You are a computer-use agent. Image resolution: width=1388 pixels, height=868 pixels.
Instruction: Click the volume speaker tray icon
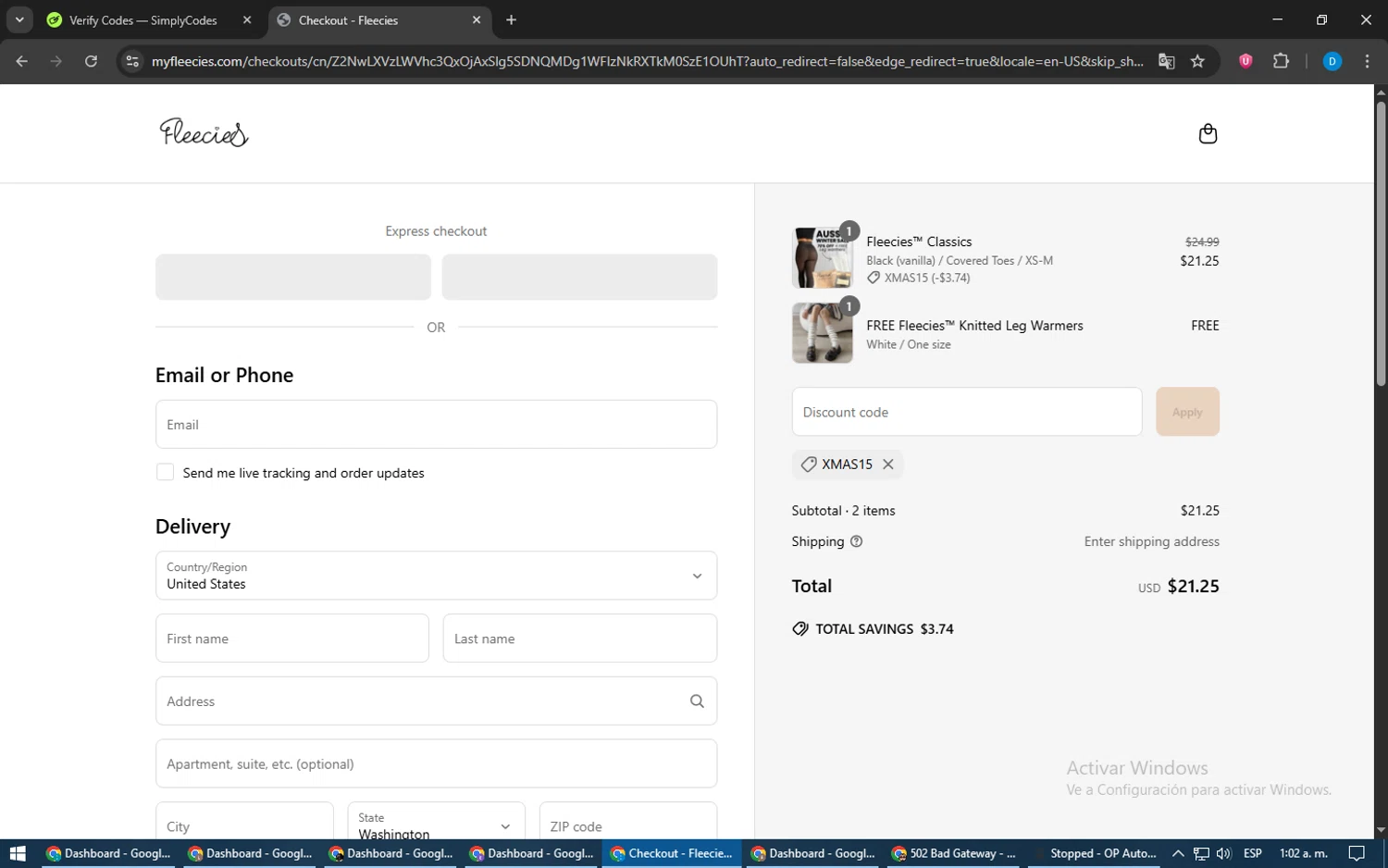[1223, 853]
